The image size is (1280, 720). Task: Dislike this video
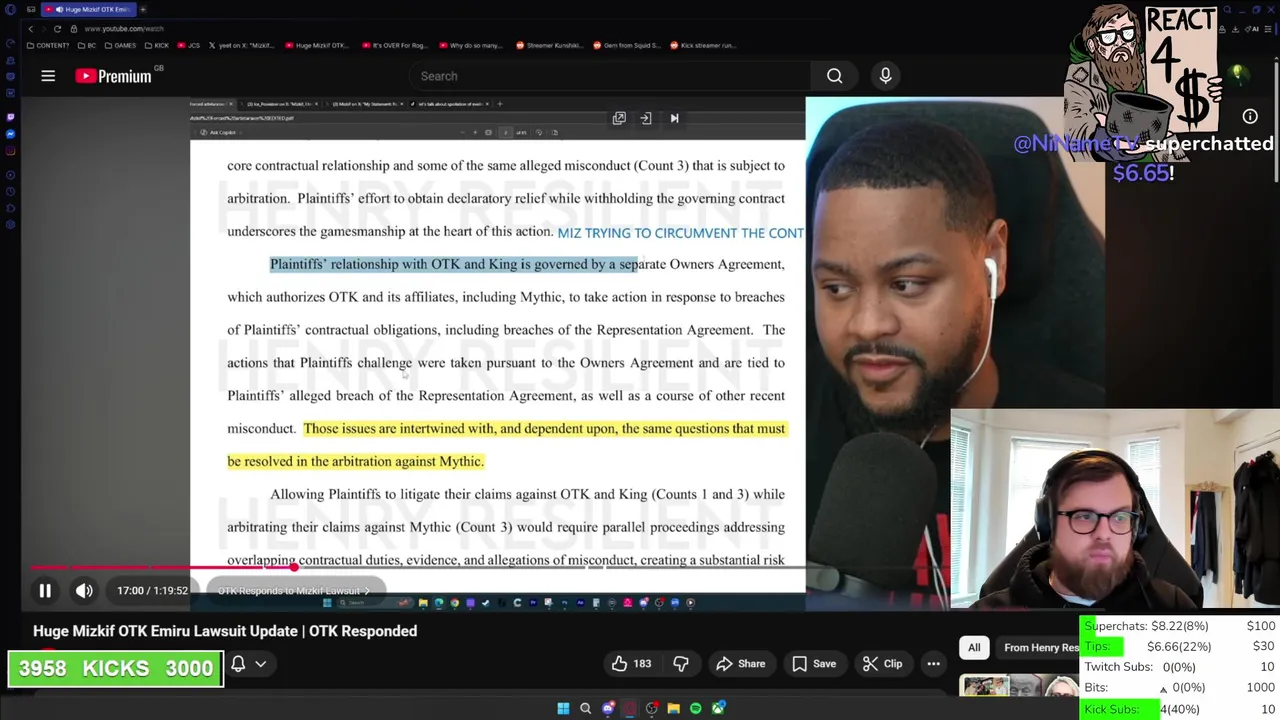coord(681,664)
